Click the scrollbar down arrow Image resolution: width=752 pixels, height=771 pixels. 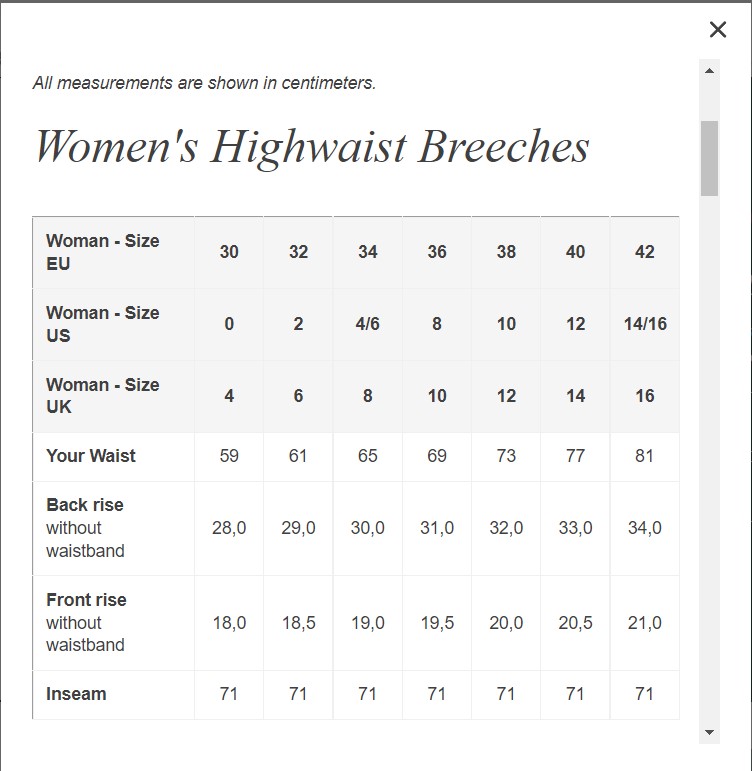[710, 733]
